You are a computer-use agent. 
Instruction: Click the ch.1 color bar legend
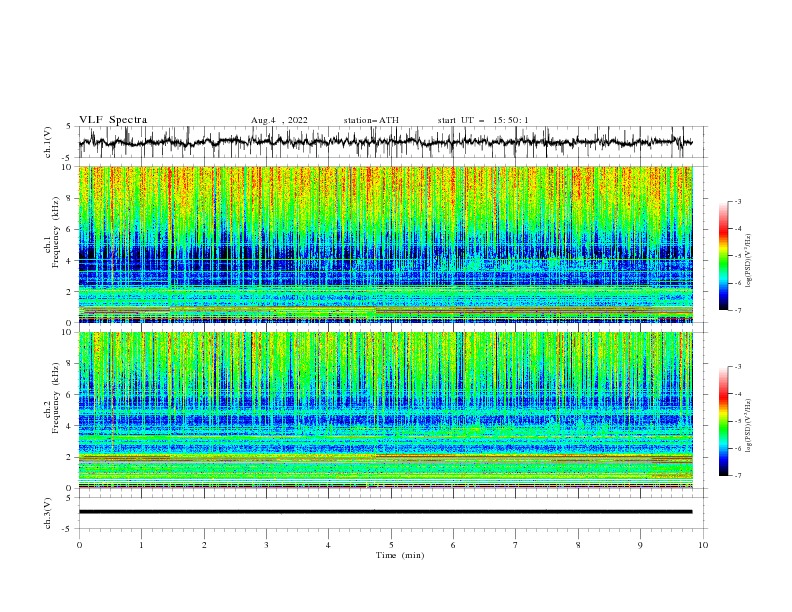click(x=724, y=256)
